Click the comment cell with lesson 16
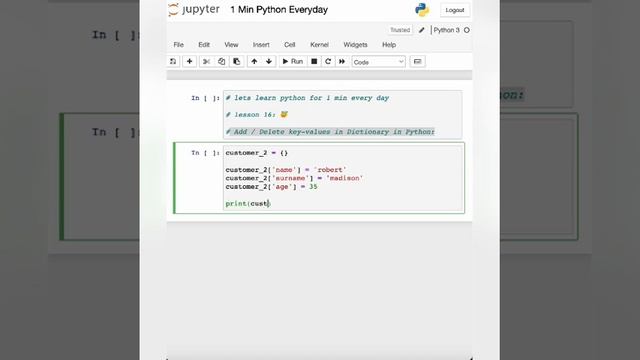 point(342,115)
